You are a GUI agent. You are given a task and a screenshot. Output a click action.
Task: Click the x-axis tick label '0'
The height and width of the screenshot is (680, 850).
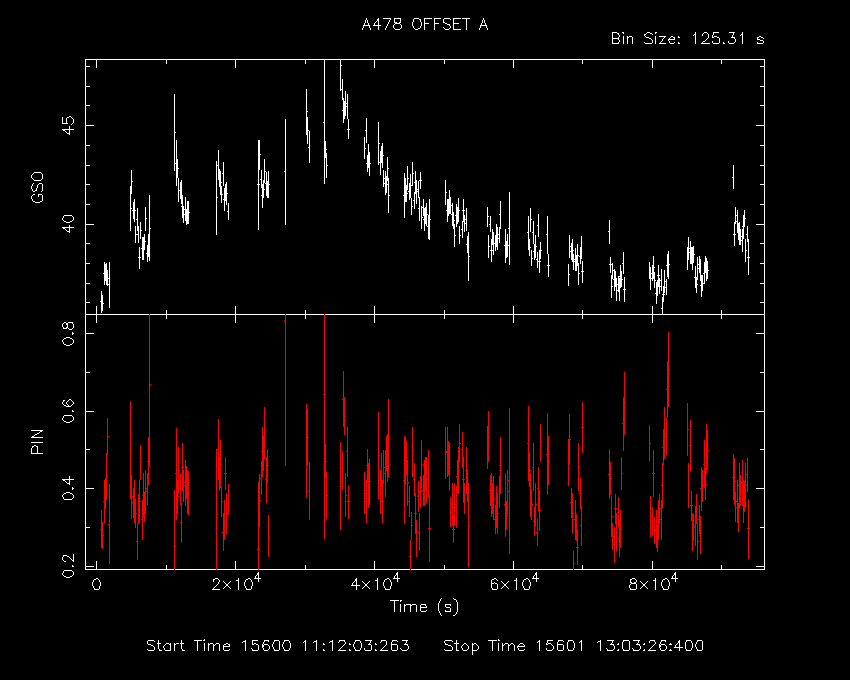[x=96, y=585]
